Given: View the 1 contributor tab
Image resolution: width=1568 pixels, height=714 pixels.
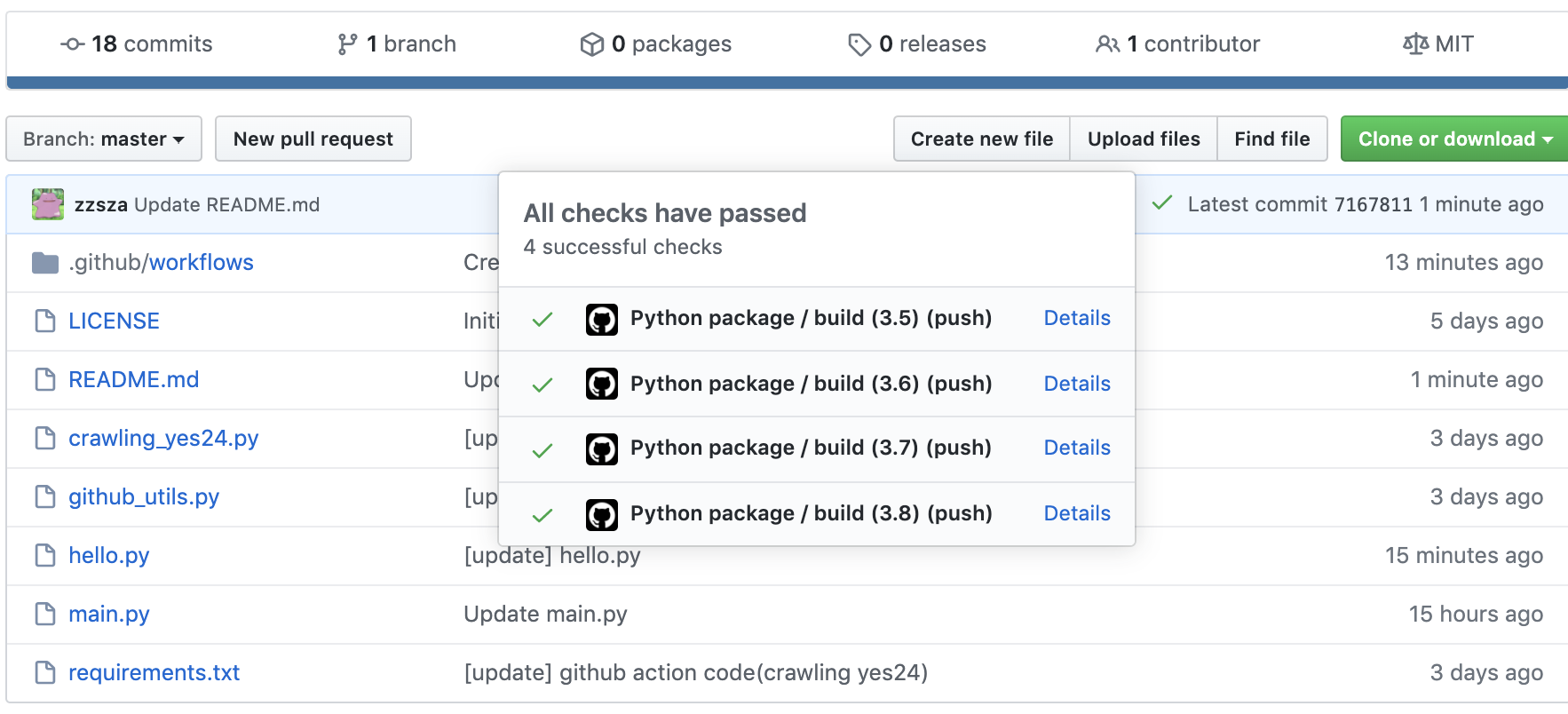Looking at the screenshot, I should pyautogui.click(x=1177, y=44).
